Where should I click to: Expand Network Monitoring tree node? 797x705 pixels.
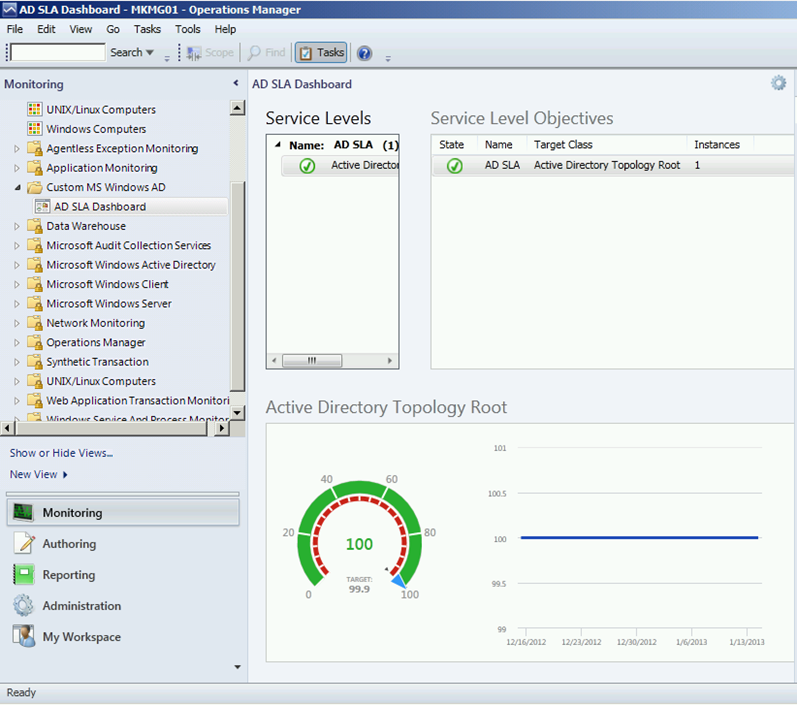[x=17, y=323]
